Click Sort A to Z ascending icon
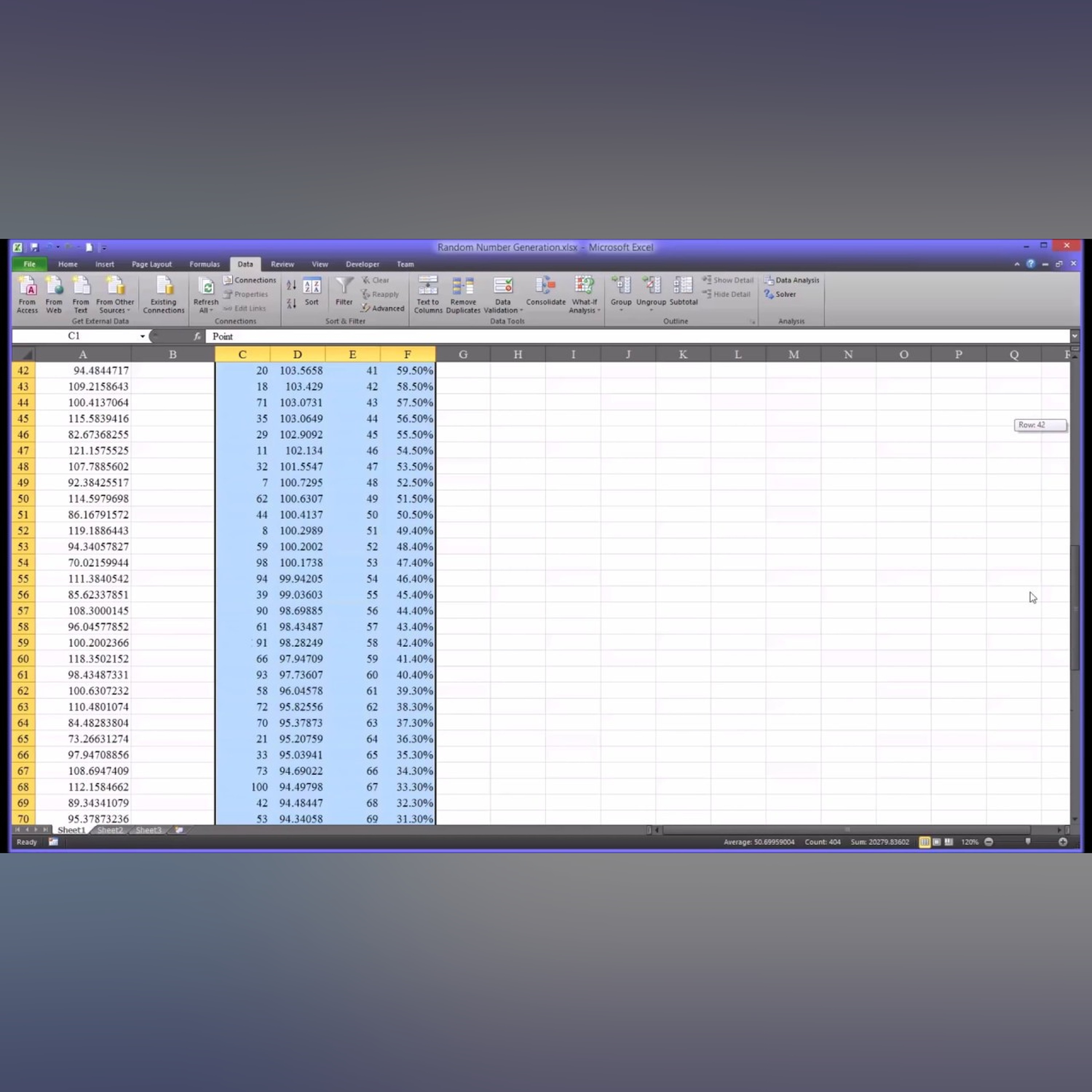The height and width of the screenshot is (1092, 1092). pyautogui.click(x=291, y=285)
